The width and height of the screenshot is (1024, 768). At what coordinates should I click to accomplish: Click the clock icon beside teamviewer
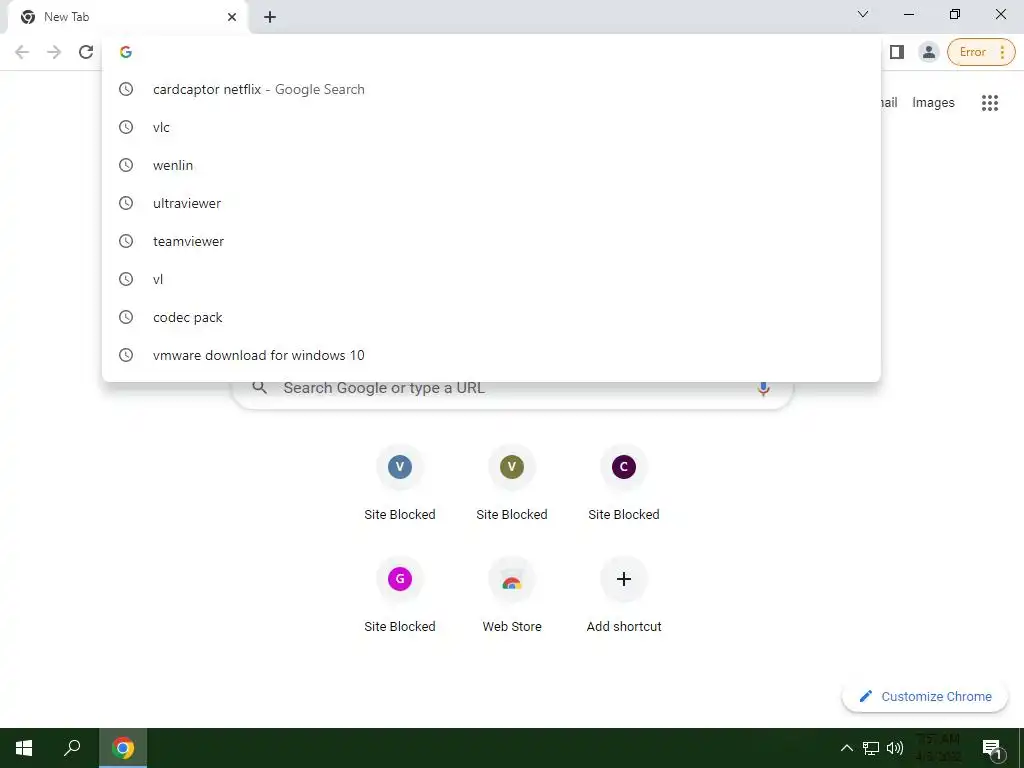[126, 241]
